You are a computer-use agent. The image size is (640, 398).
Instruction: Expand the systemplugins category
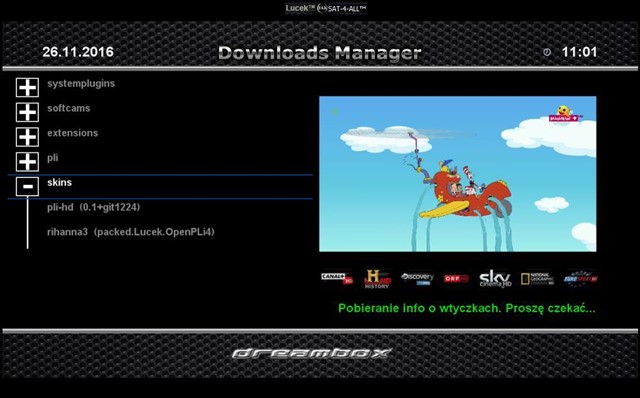tap(27, 87)
